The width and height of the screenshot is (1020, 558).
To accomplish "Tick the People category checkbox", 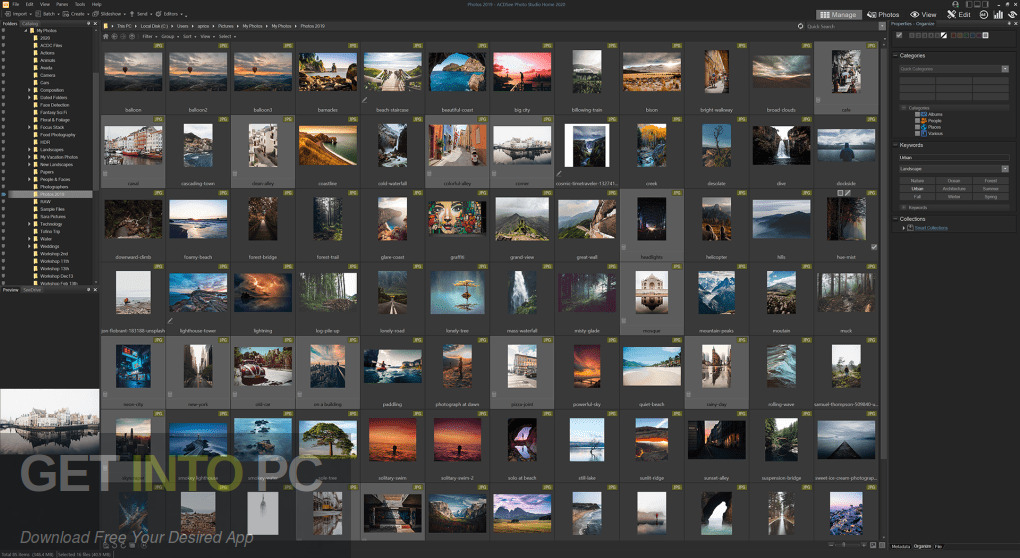I will 917,120.
